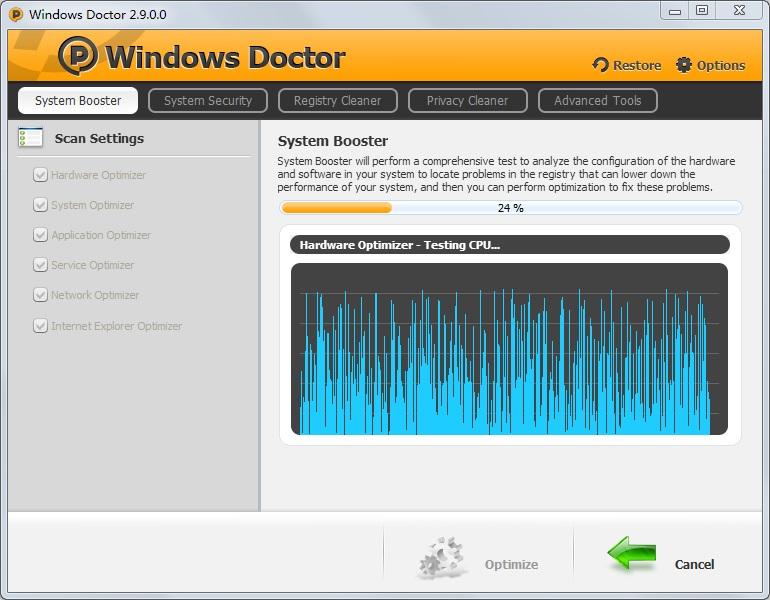Switch to the System Booster tab

tap(78, 101)
